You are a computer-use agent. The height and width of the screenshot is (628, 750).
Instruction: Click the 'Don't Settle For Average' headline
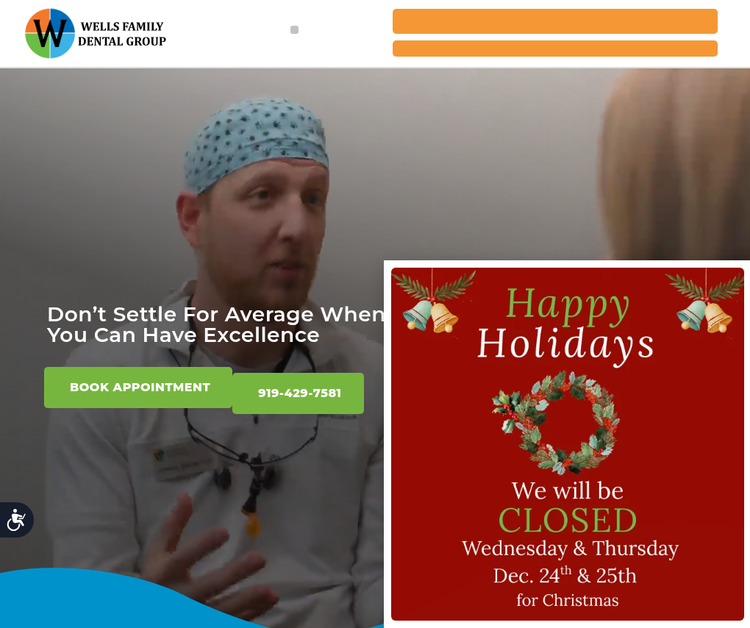click(x=215, y=325)
